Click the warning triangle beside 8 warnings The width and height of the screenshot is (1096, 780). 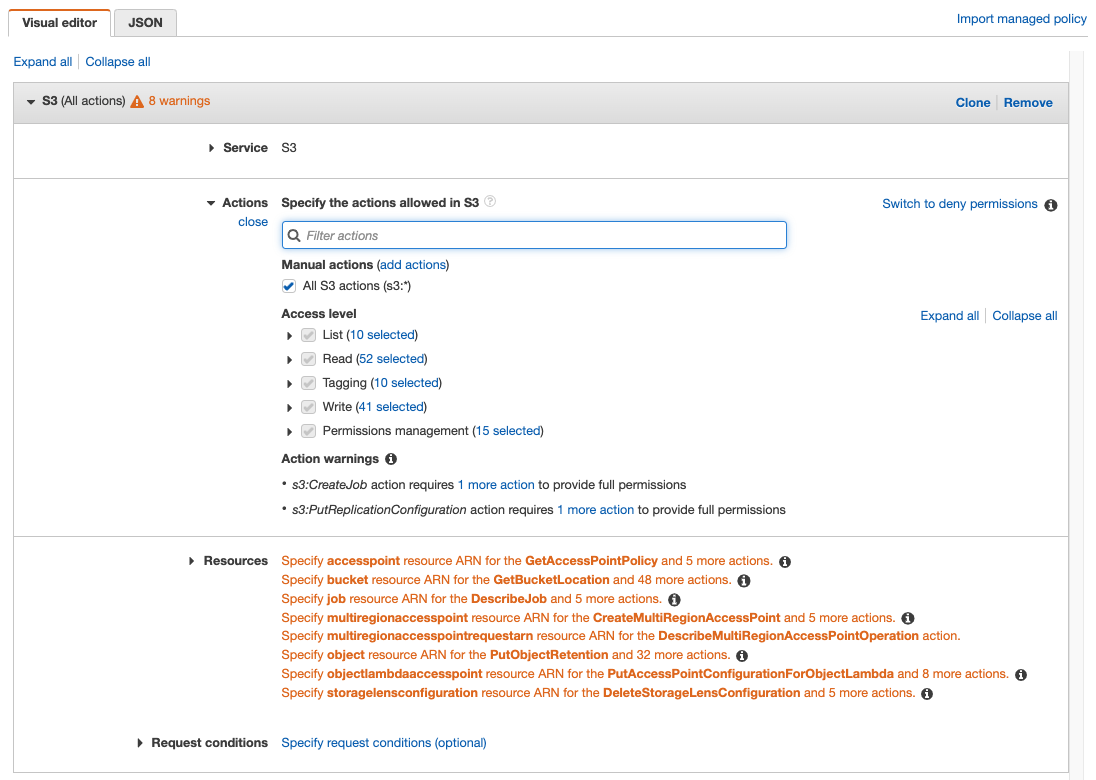[x=135, y=100]
